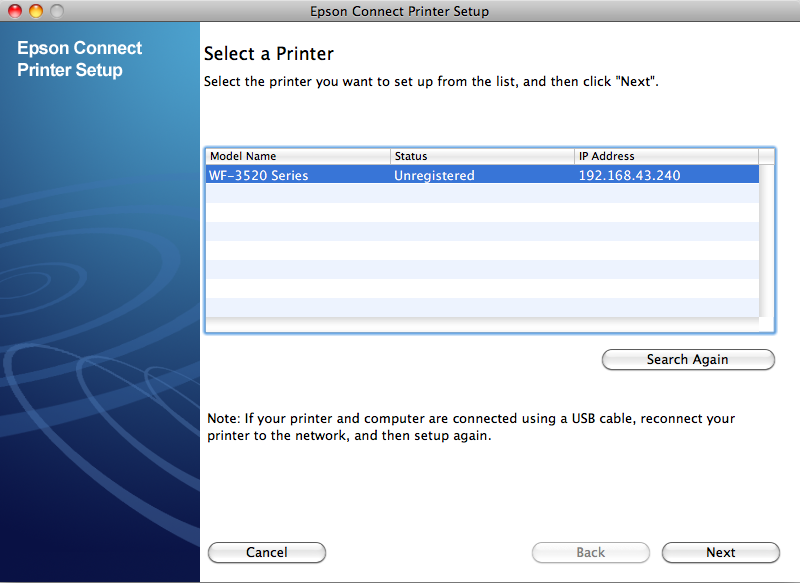Click the Cancel button
The height and width of the screenshot is (583, 800).
click(266, 552)
